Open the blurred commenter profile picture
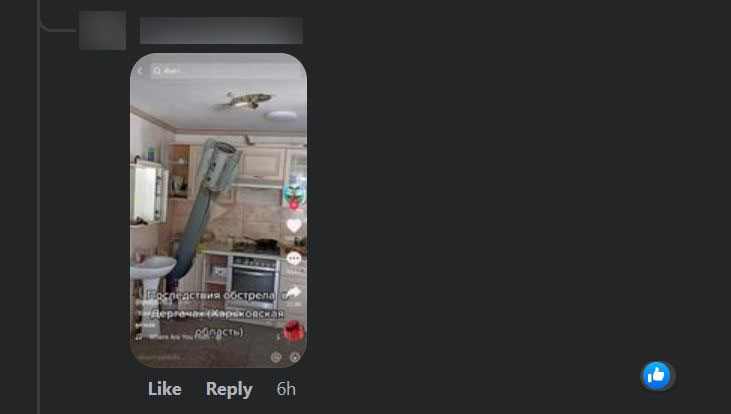731x414 pixels. (103, 30)
